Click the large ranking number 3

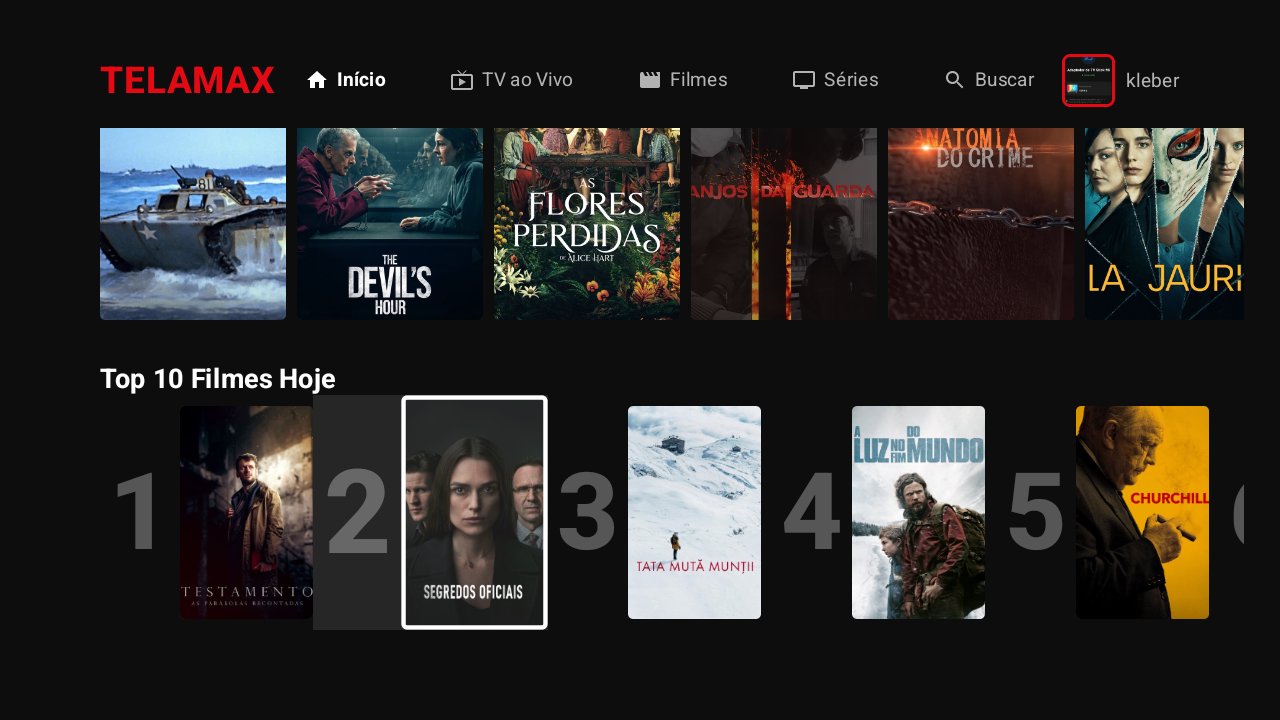(x=586, y=513)
